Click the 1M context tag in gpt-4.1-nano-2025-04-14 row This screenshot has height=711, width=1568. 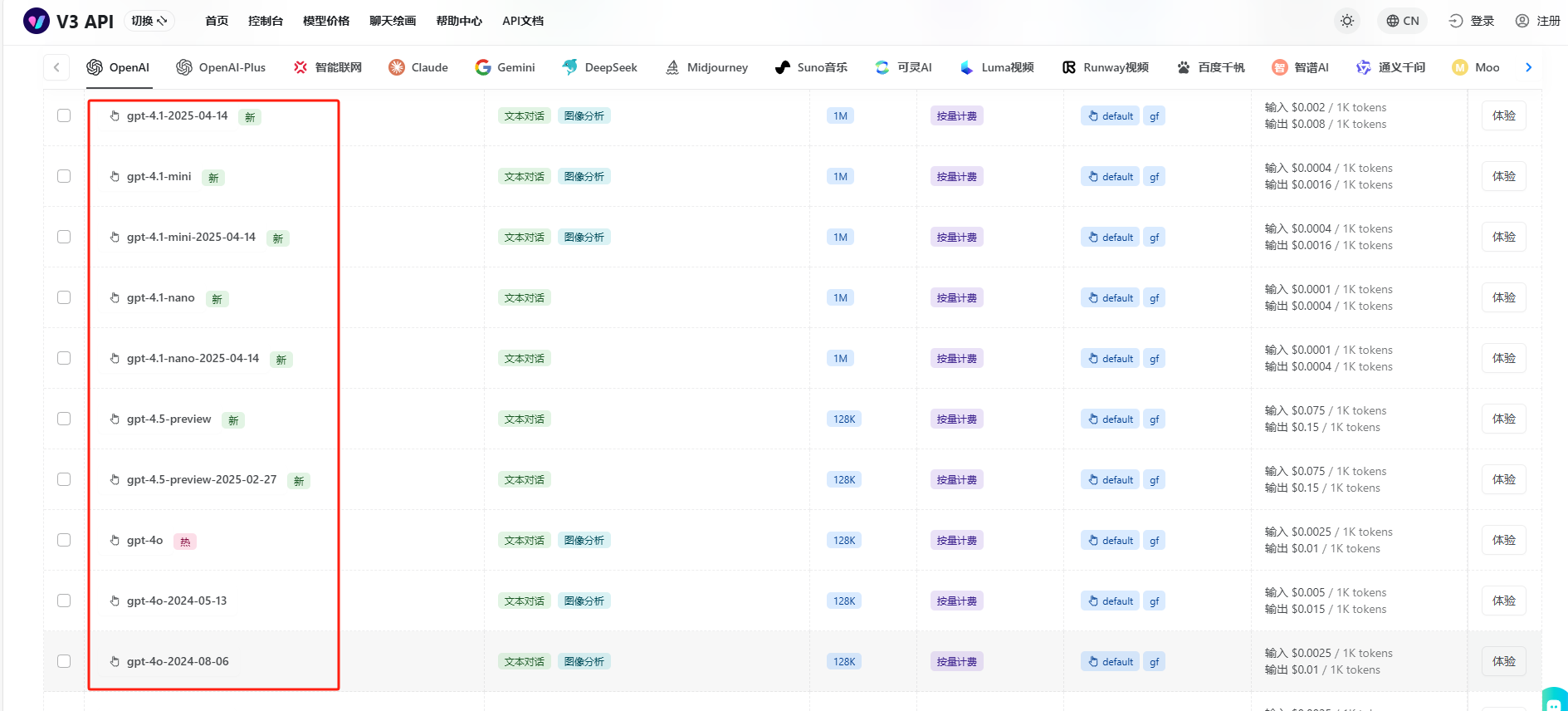[840, 358]
